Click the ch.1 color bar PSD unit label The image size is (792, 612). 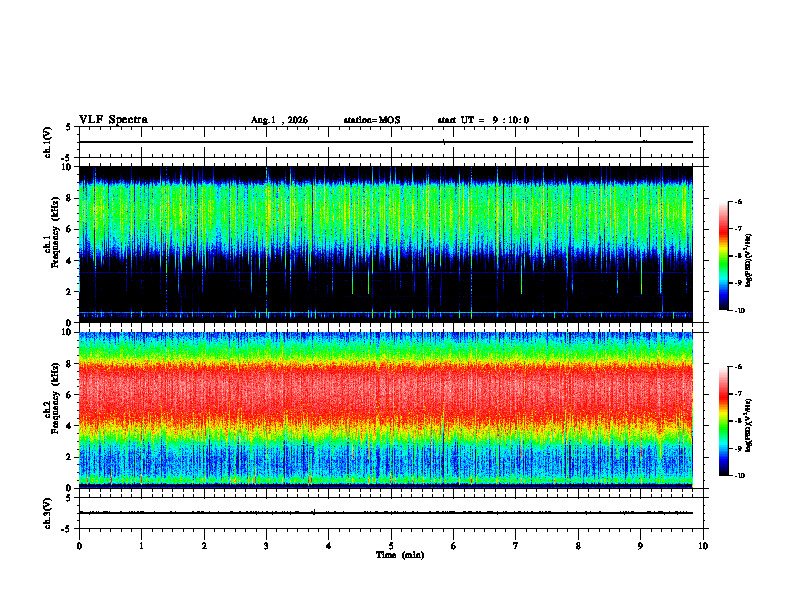(x=749, y=260)
